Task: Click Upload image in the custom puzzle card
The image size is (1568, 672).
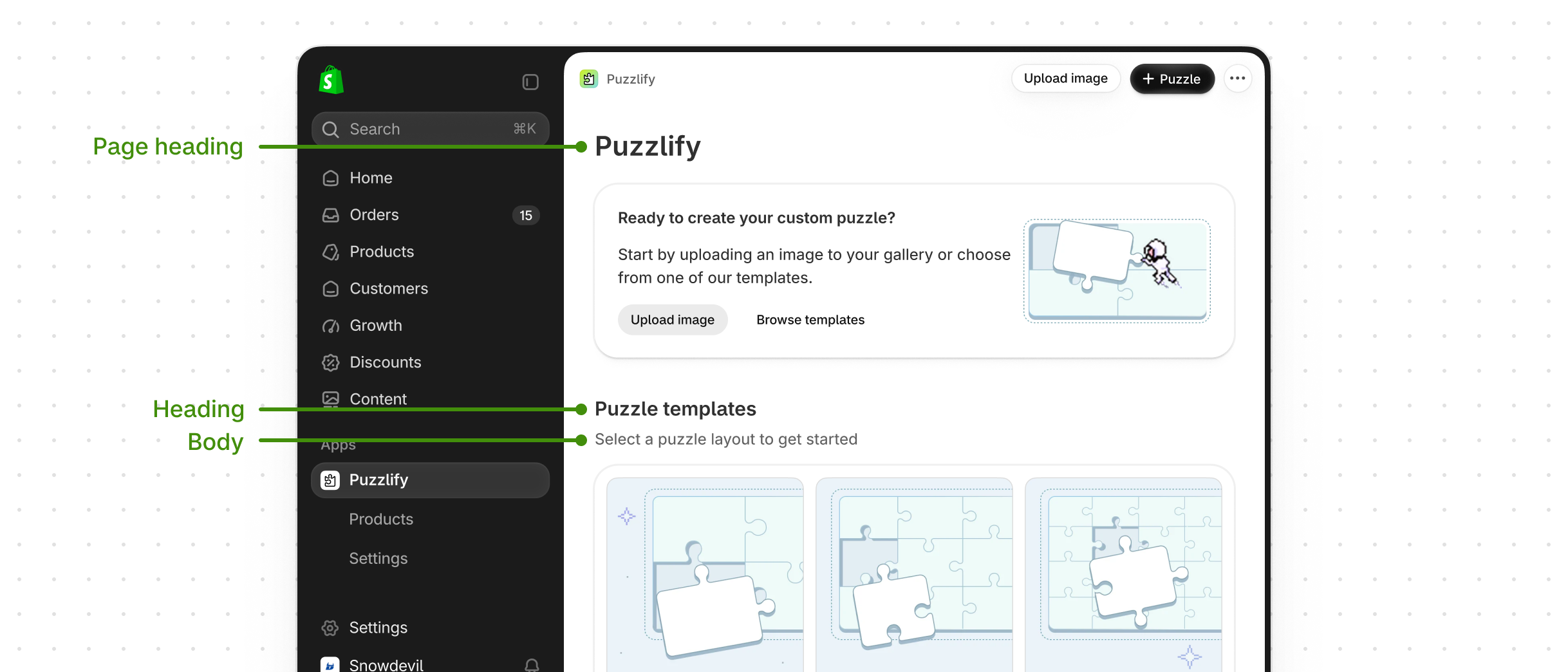Action: click(x=673, y=320)
